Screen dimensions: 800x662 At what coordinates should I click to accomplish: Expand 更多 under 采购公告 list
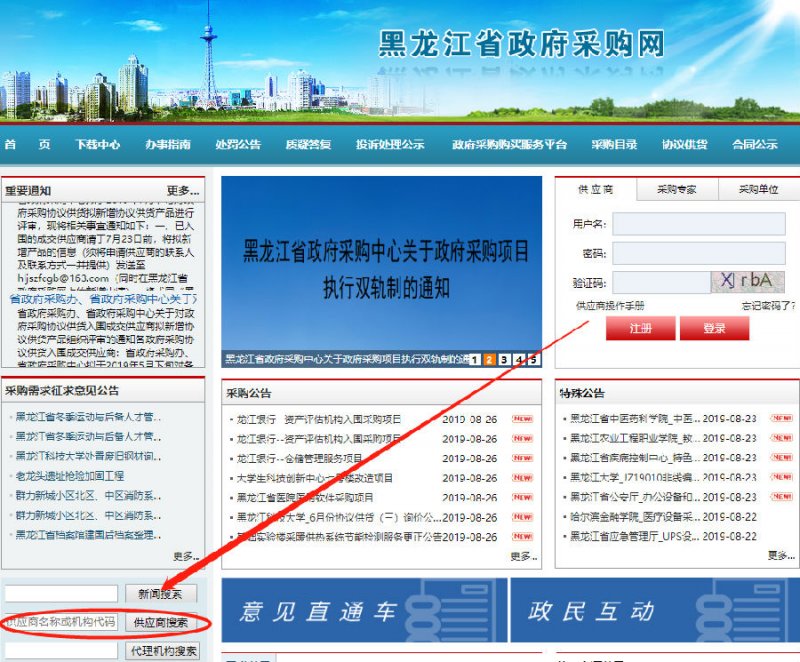[522, 556]
